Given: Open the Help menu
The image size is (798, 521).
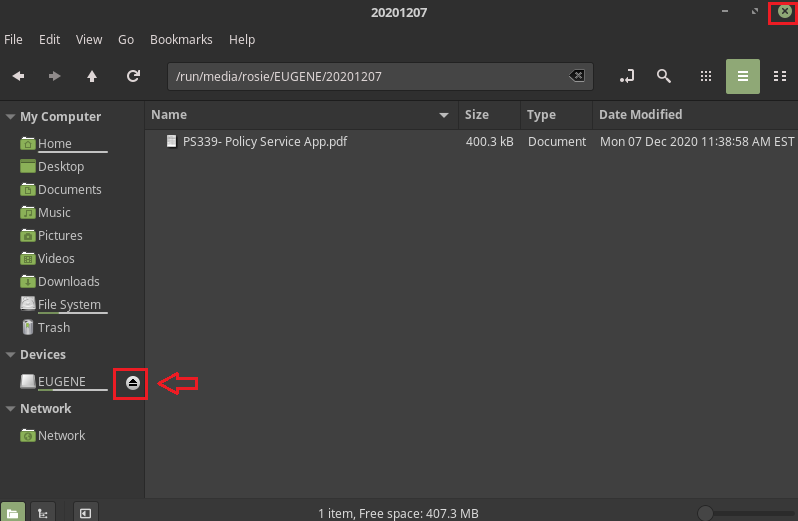Looking at the screenshot, I should [242, 40].
